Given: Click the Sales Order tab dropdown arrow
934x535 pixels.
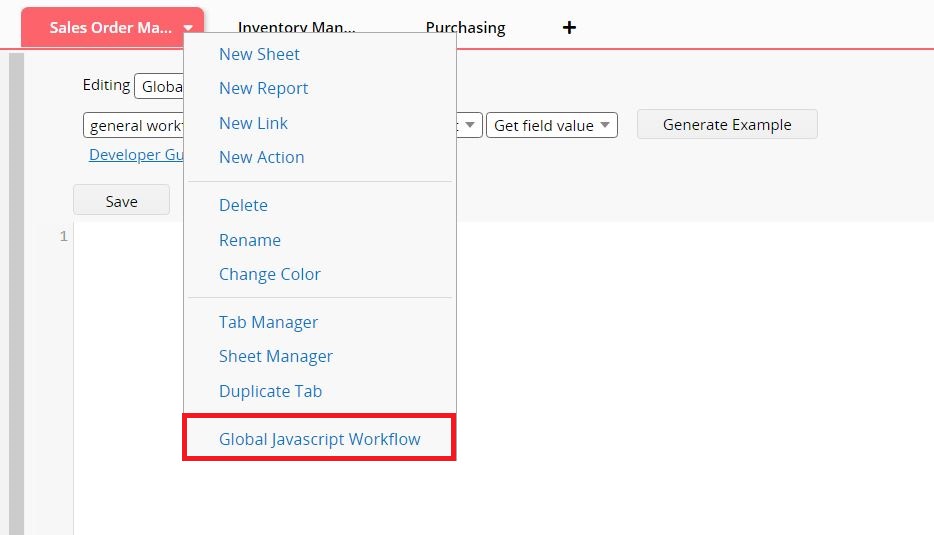Looking at the screenshot, I should [x=188, y=28].
